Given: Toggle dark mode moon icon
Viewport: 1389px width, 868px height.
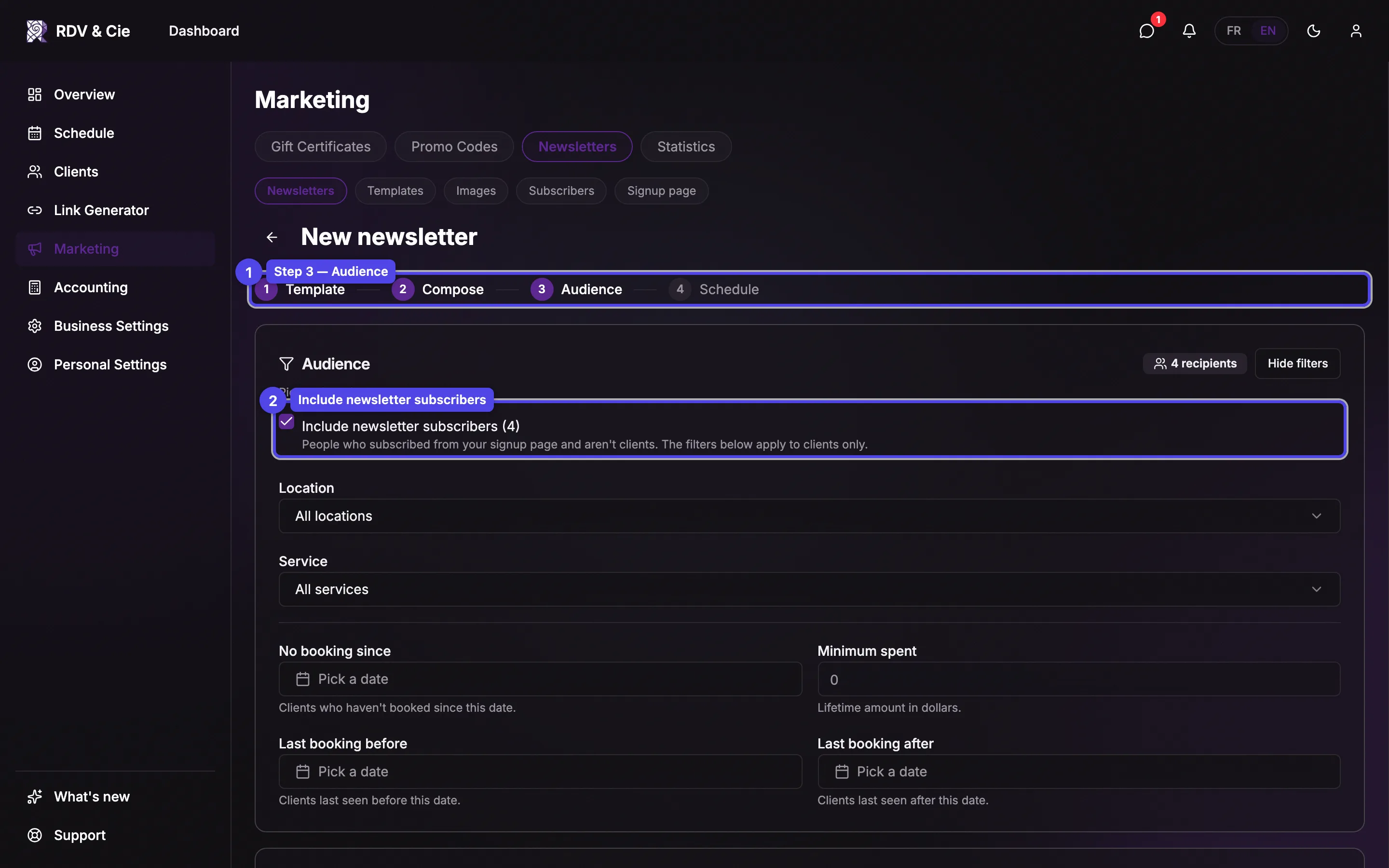Looking at the screenshot, I should pos(1313,30).
